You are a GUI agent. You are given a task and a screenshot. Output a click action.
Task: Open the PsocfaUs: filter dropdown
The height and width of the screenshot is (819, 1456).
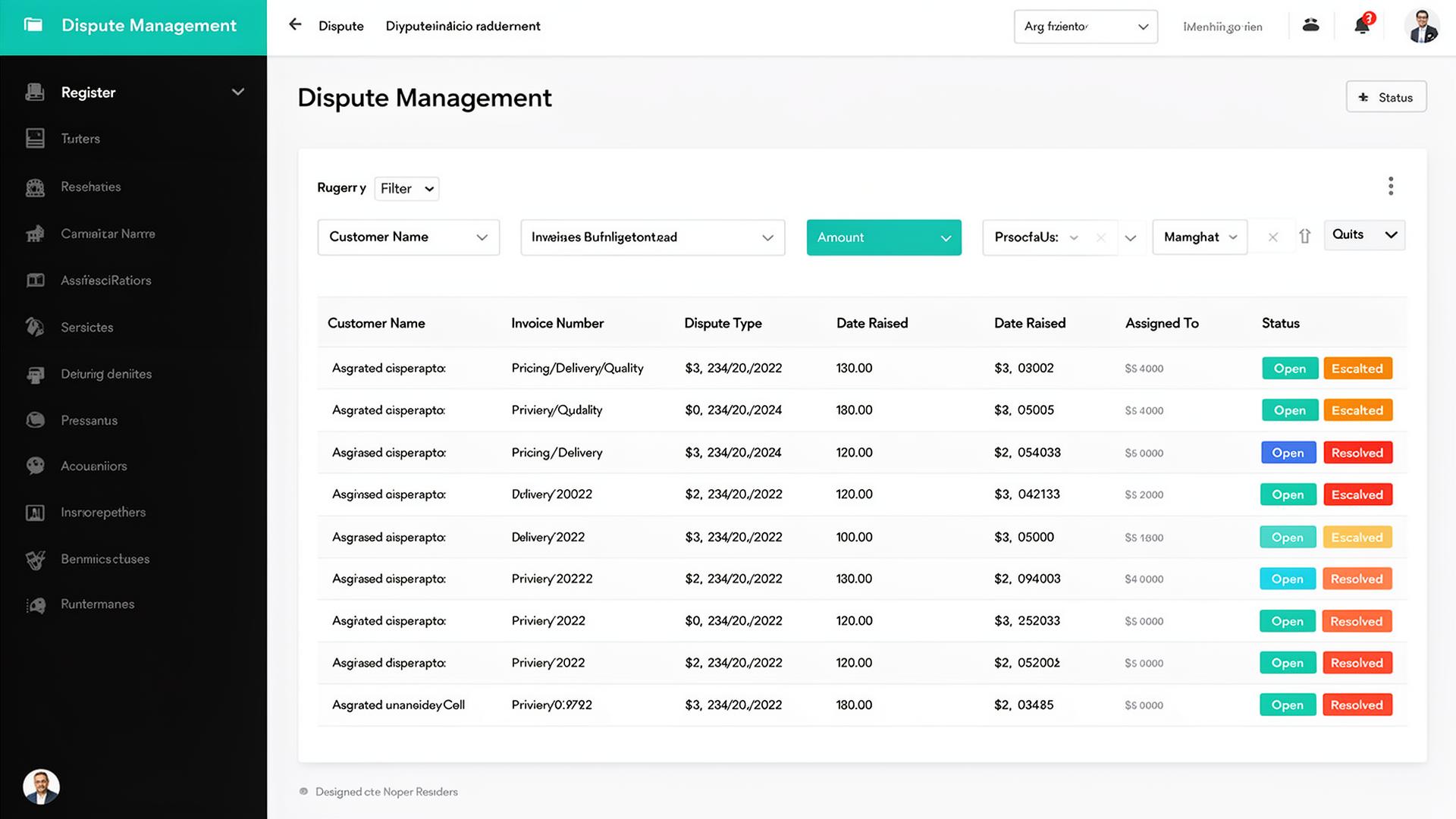pyautogui.click(x=1050, y=237)
